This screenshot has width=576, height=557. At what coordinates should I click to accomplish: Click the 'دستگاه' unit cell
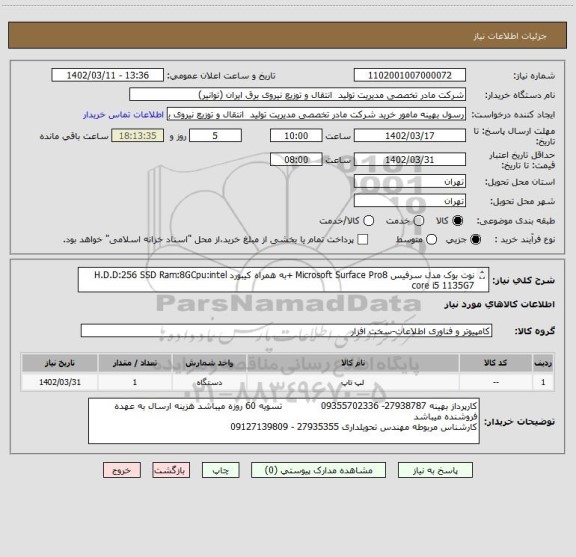pos(209,382)
